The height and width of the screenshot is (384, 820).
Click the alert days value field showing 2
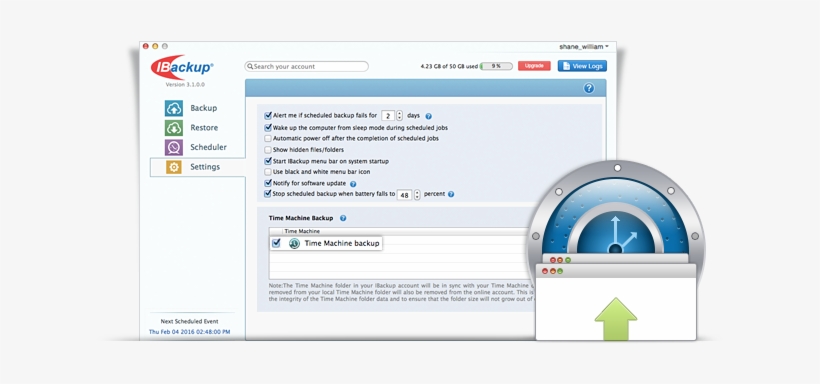388,116
